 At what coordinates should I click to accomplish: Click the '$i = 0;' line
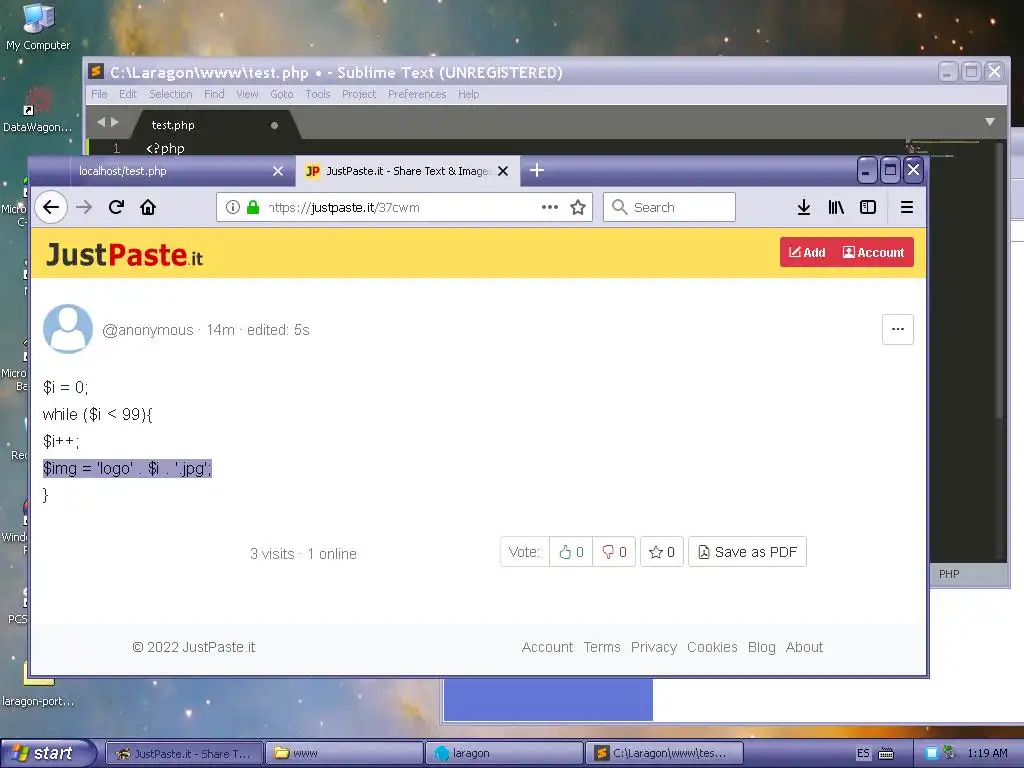[65, 387]
